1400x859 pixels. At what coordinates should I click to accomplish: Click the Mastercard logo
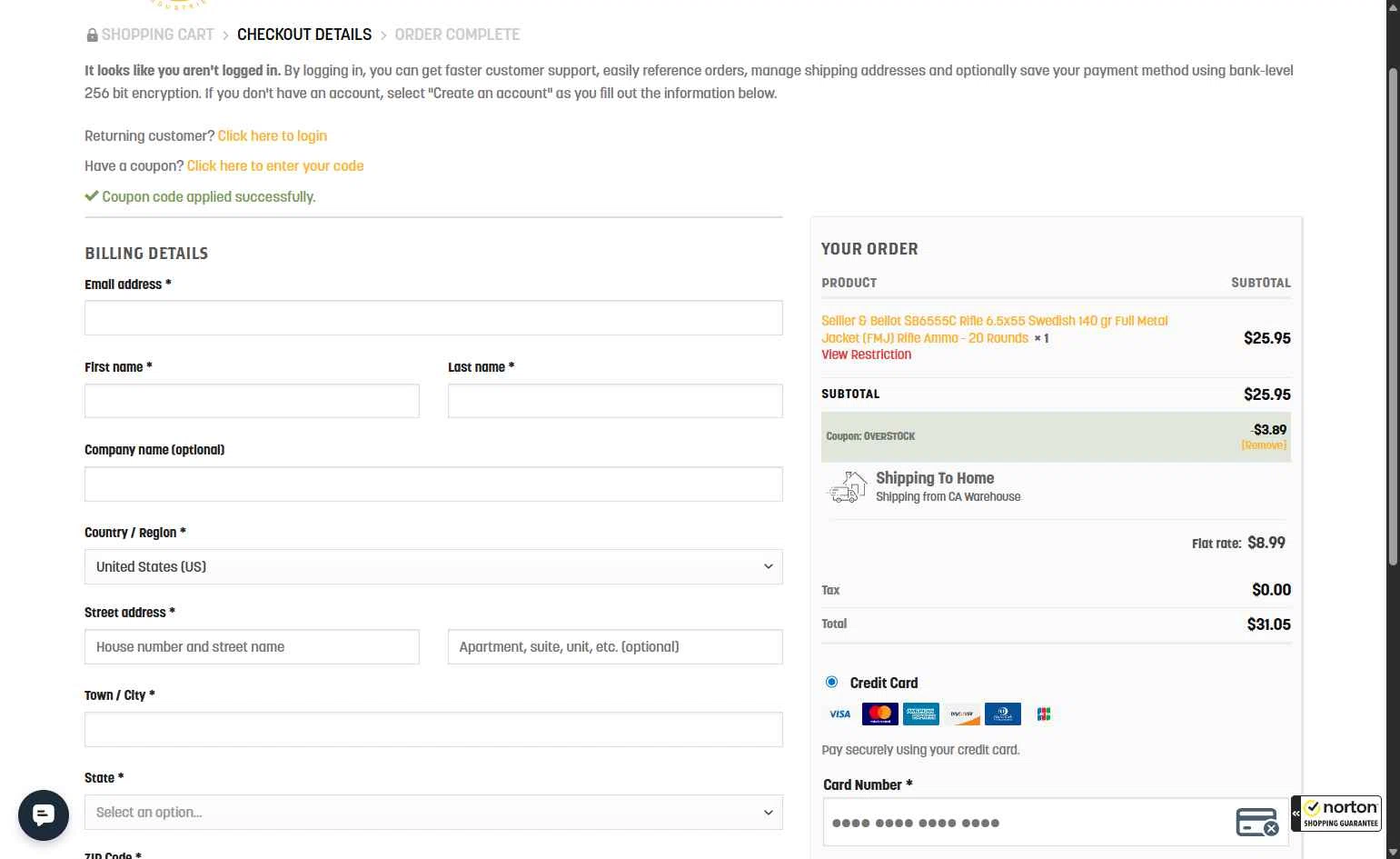click(x=879, y=714)
